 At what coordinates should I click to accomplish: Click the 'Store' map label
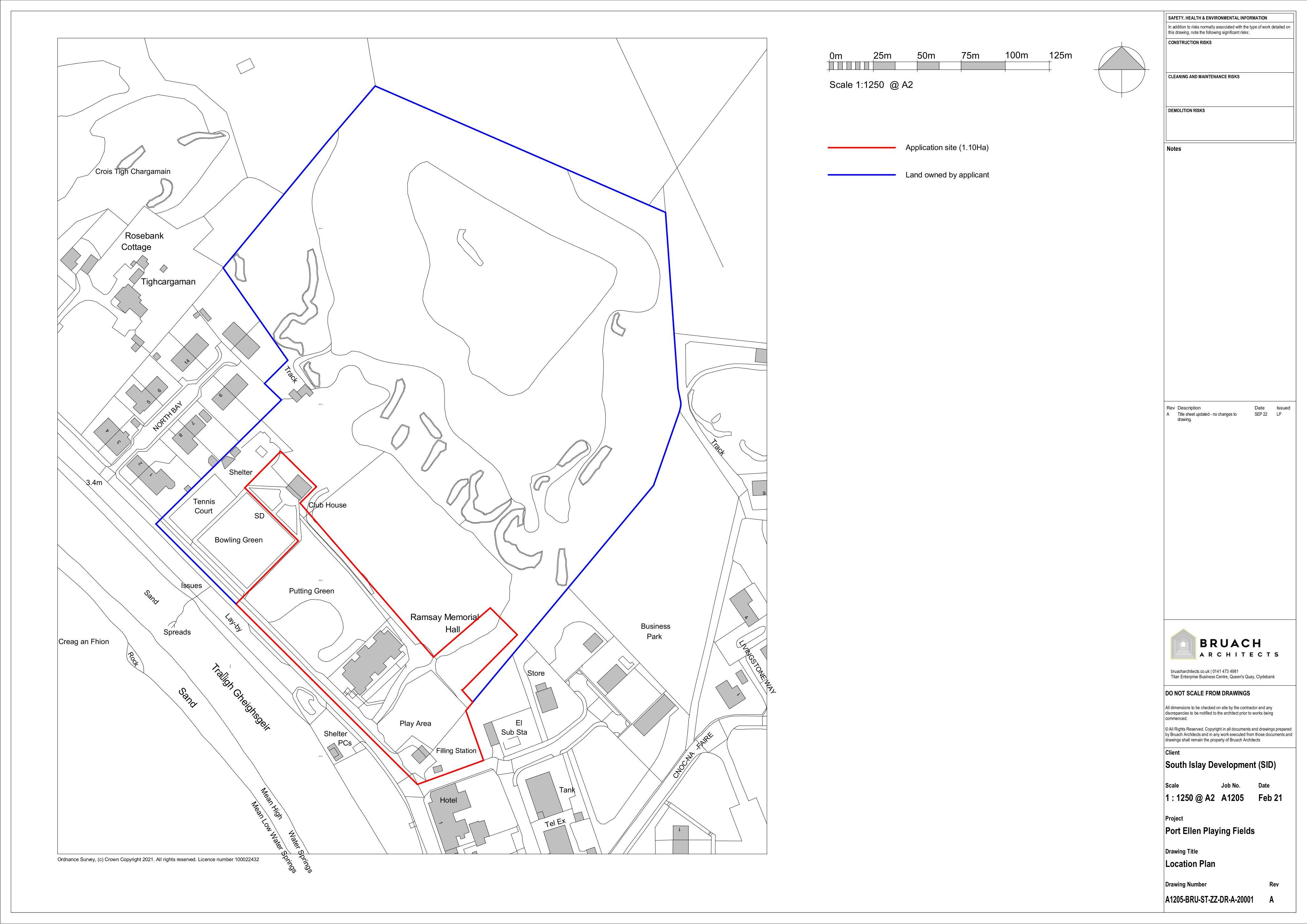536,673
